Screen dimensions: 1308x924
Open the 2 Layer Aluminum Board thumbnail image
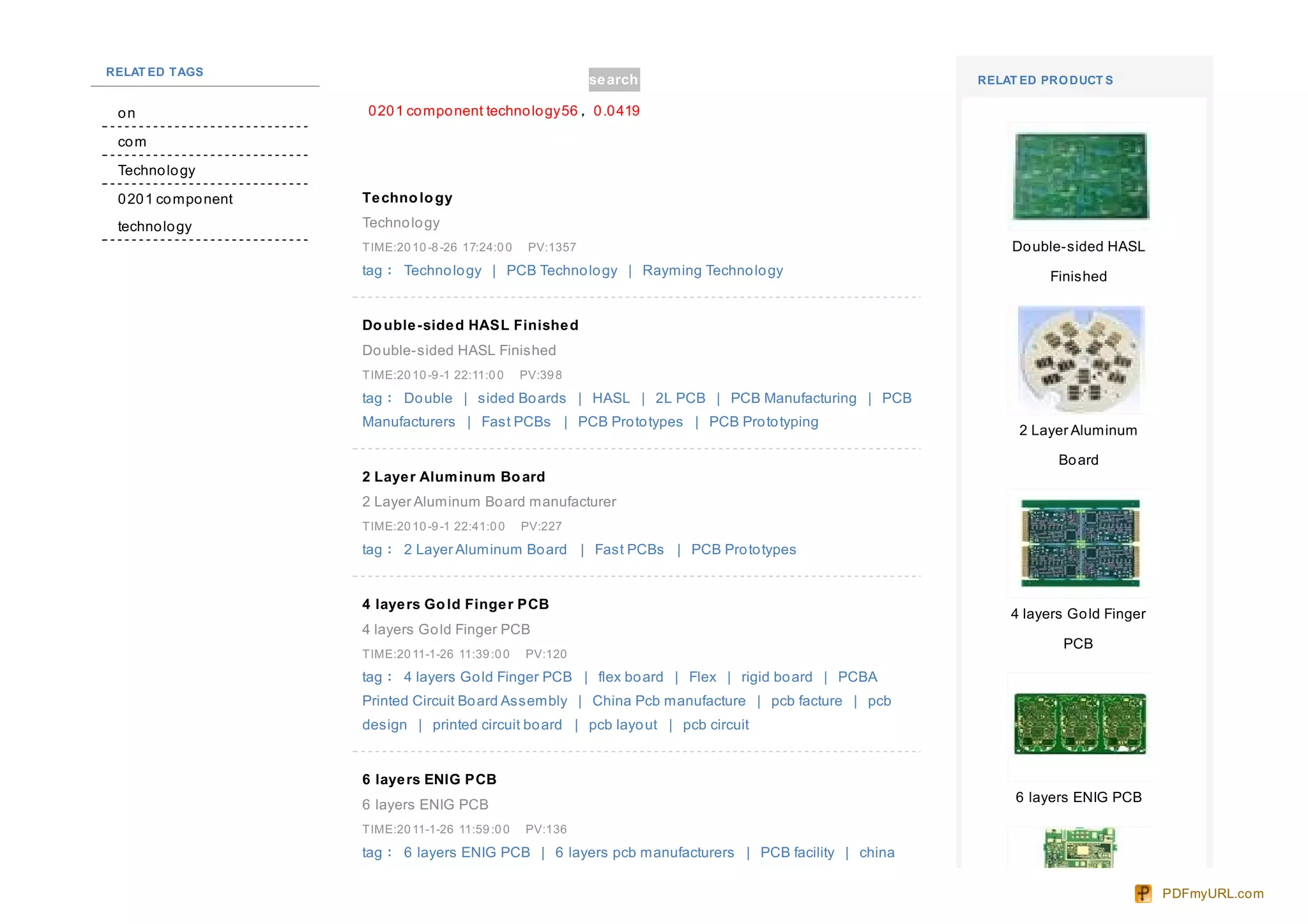tap(1081, 359)
